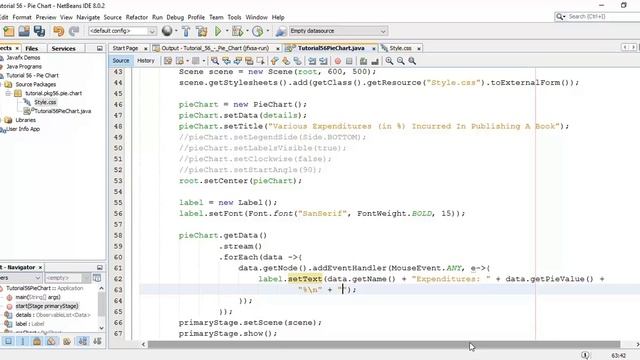Open dropdown arrow next to browser globe

pyautogui.click(x=176, y=31)
